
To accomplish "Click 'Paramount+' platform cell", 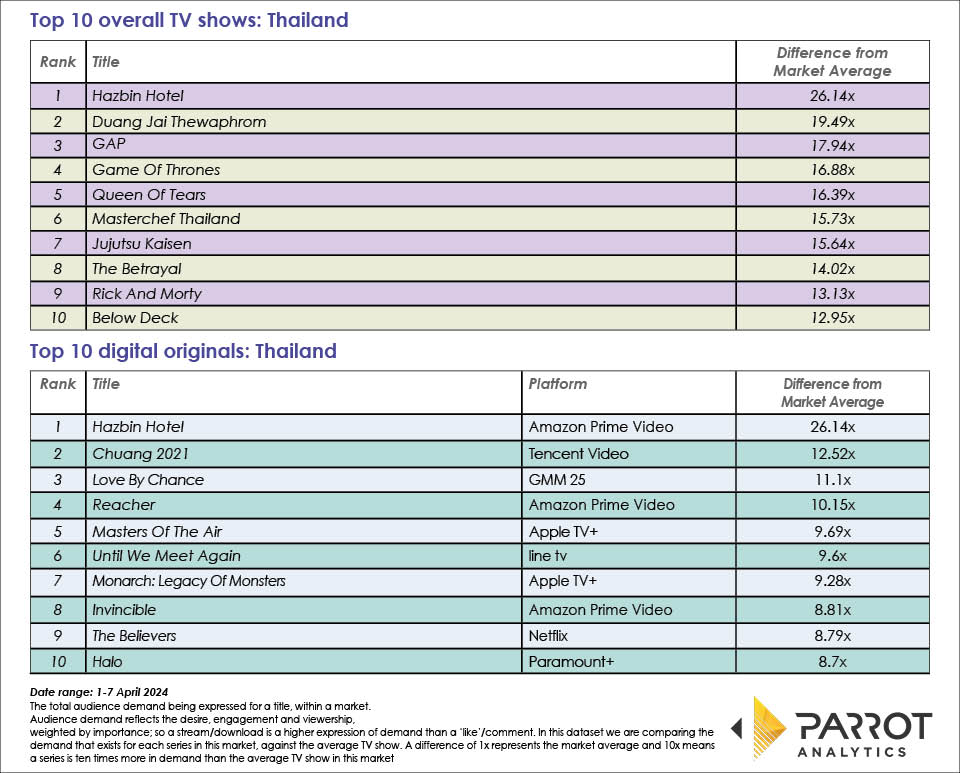I will pyautogui.click(x=629, y=662).
